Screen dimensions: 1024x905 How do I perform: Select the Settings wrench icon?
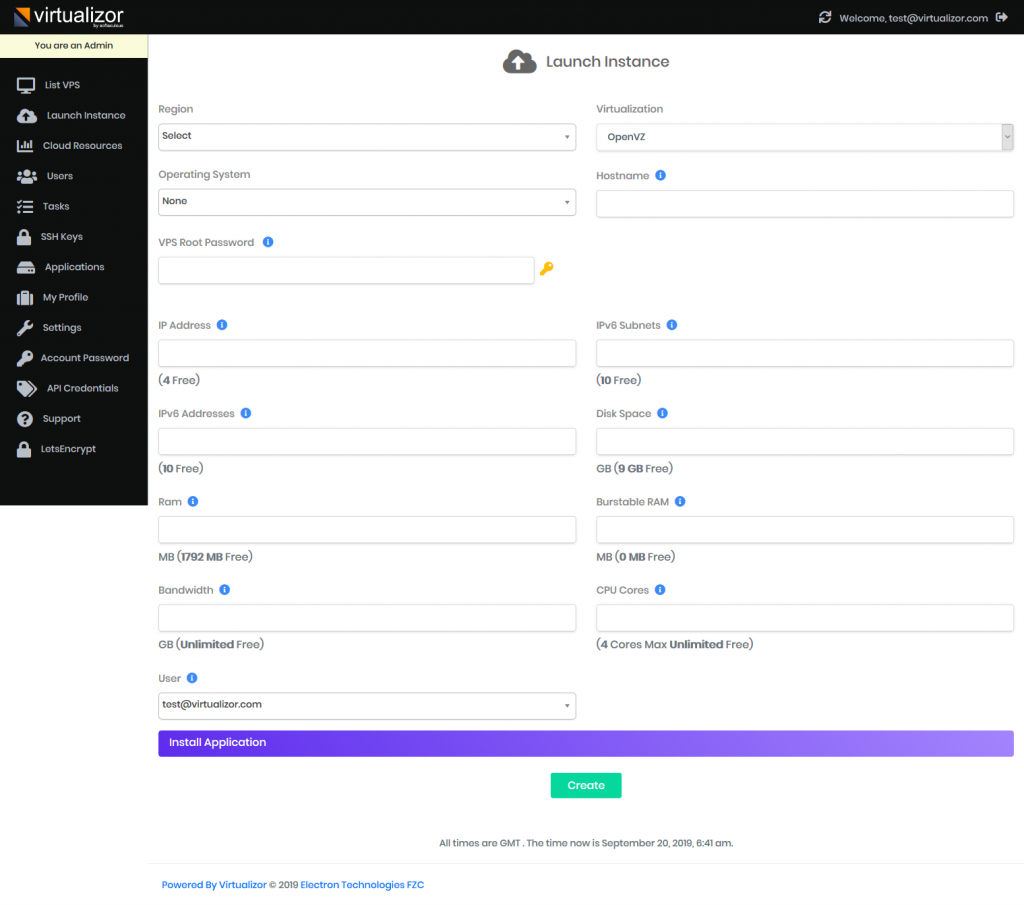coord(25,327)
